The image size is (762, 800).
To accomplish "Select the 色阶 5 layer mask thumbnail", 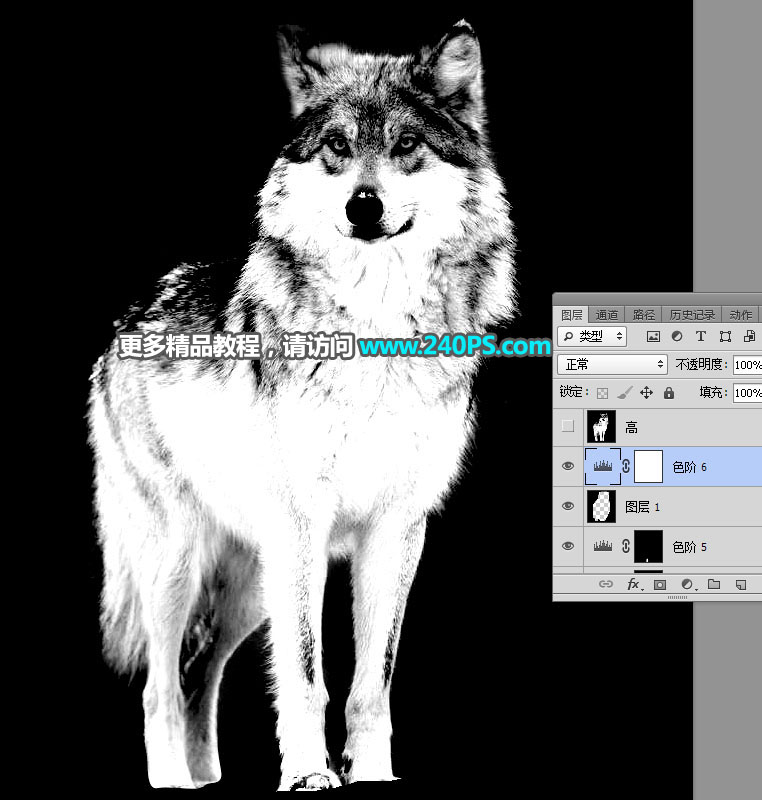I will click(x=648, y=547).
